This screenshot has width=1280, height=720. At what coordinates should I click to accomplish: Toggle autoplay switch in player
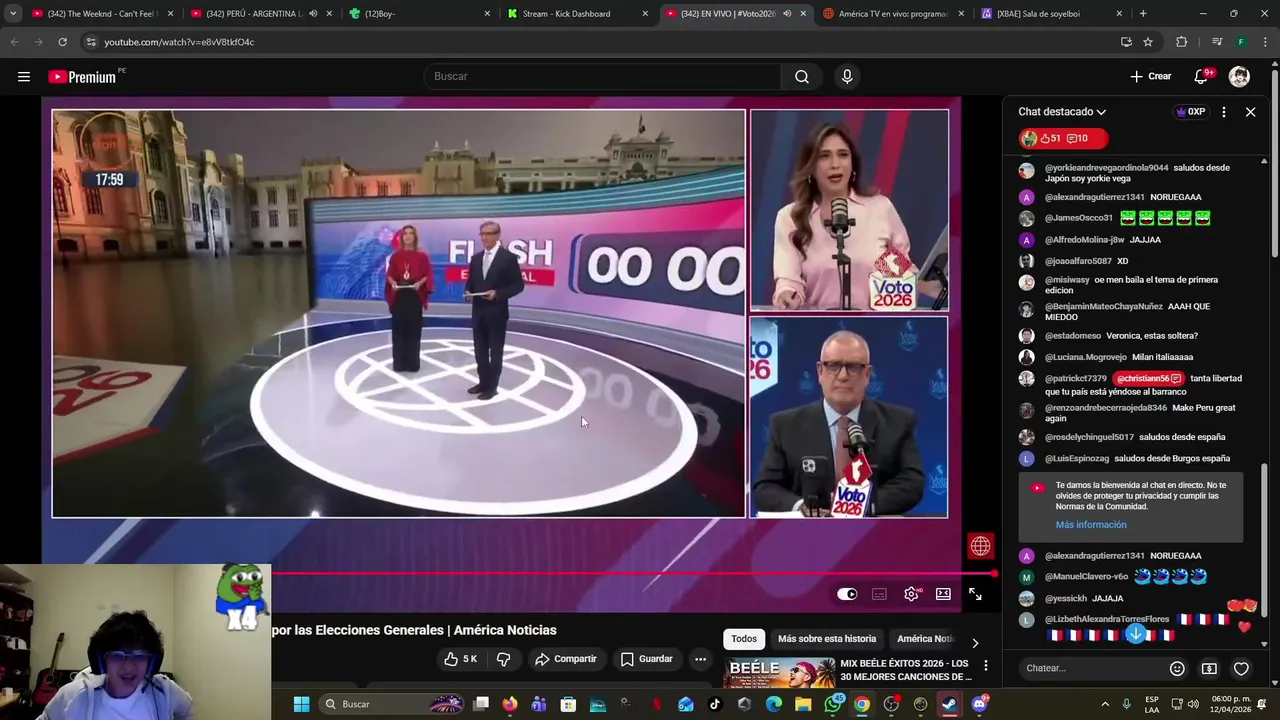pos(847,594)
